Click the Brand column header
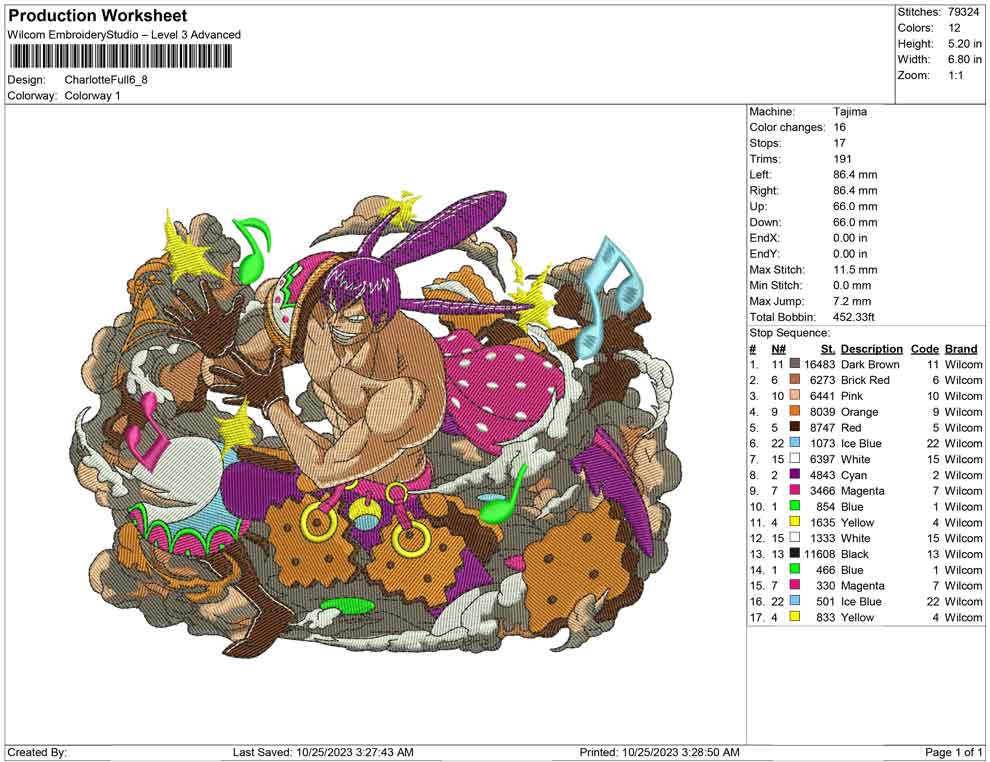The height and width of the screenshot is (762, 990). pos(961,348)
